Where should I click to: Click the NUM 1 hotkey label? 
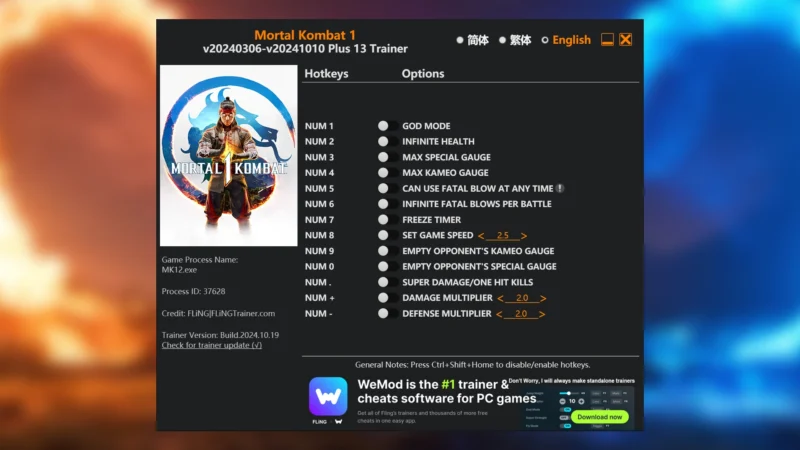pyautogui.click(x=319, y=126)
